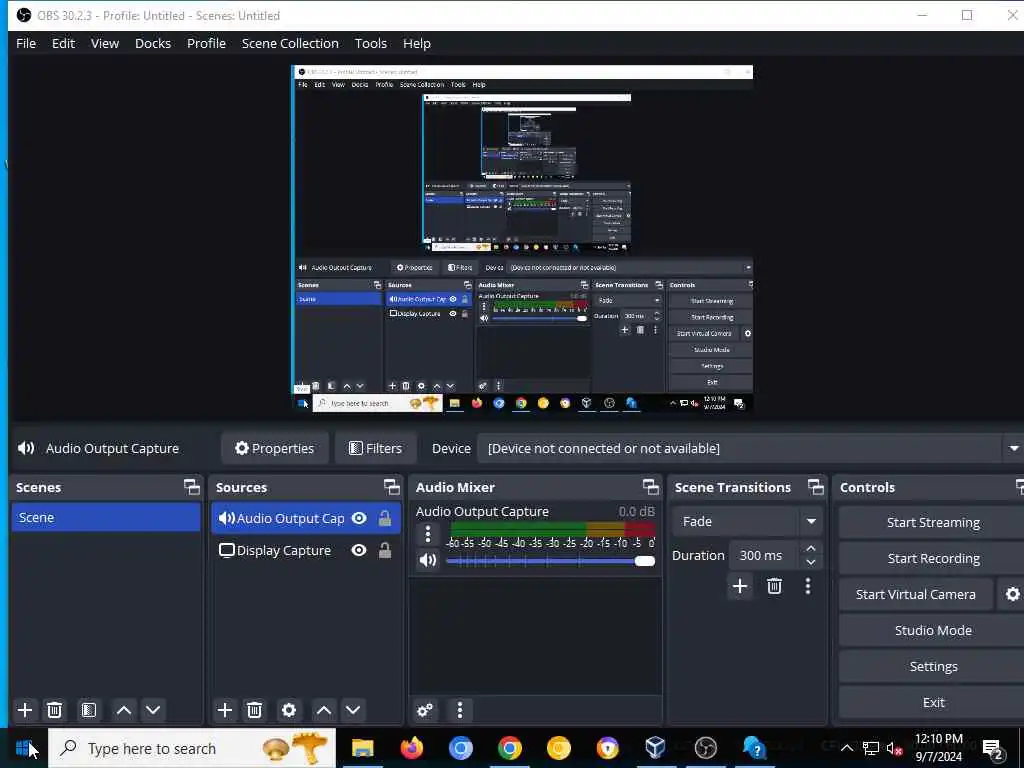Open the Edit menu
The image size is (1024, 768).
(63, 43)
